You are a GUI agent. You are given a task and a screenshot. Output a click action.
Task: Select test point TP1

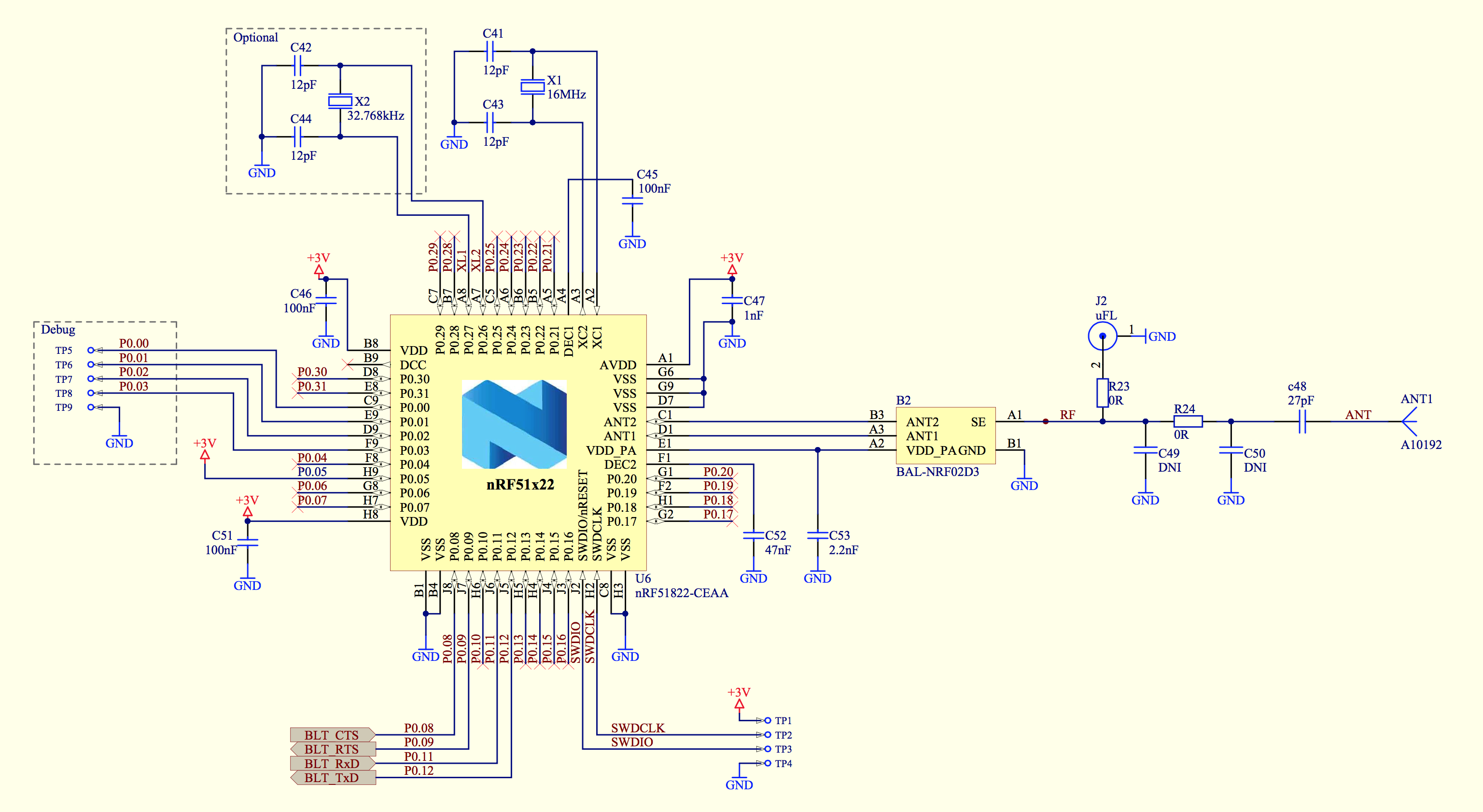pos(768,720)
